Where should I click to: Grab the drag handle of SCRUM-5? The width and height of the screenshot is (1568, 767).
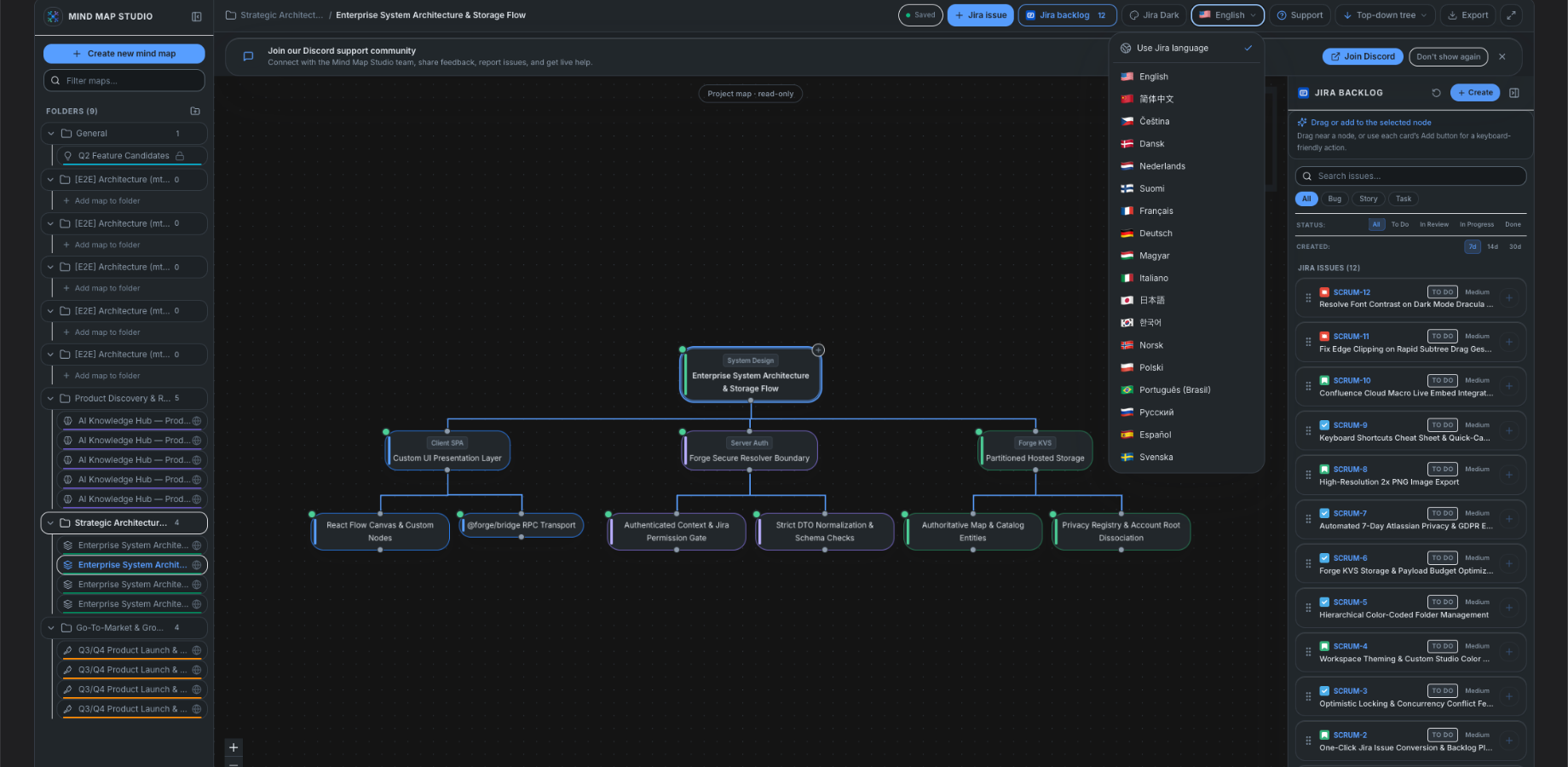(x=1308, y=608)
